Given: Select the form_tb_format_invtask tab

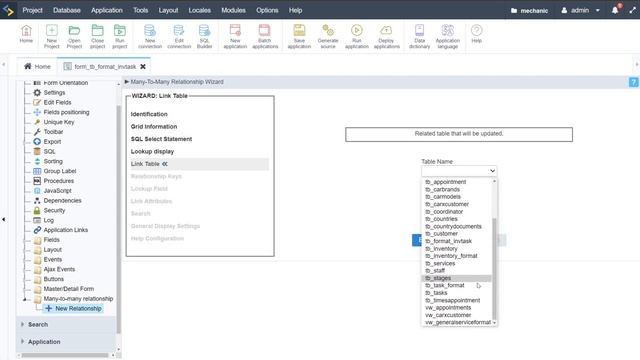Looking at the screenshot, I should point(104,67).
